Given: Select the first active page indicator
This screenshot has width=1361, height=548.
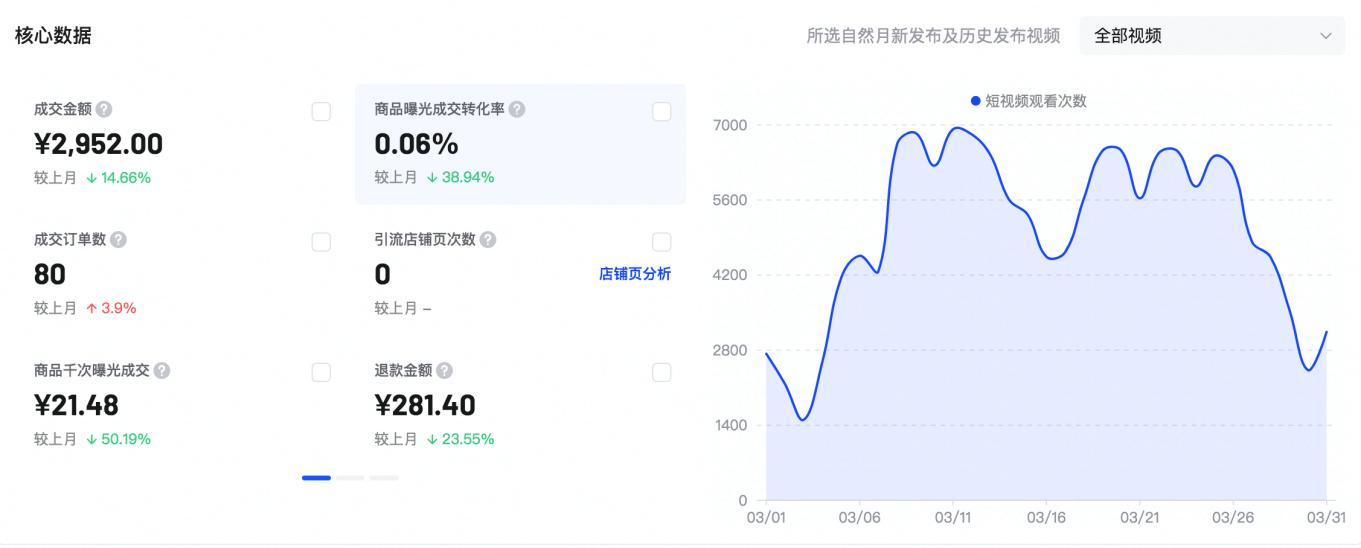Looking at the screenshot, I should pyautogui.click(x=316, y=478).
